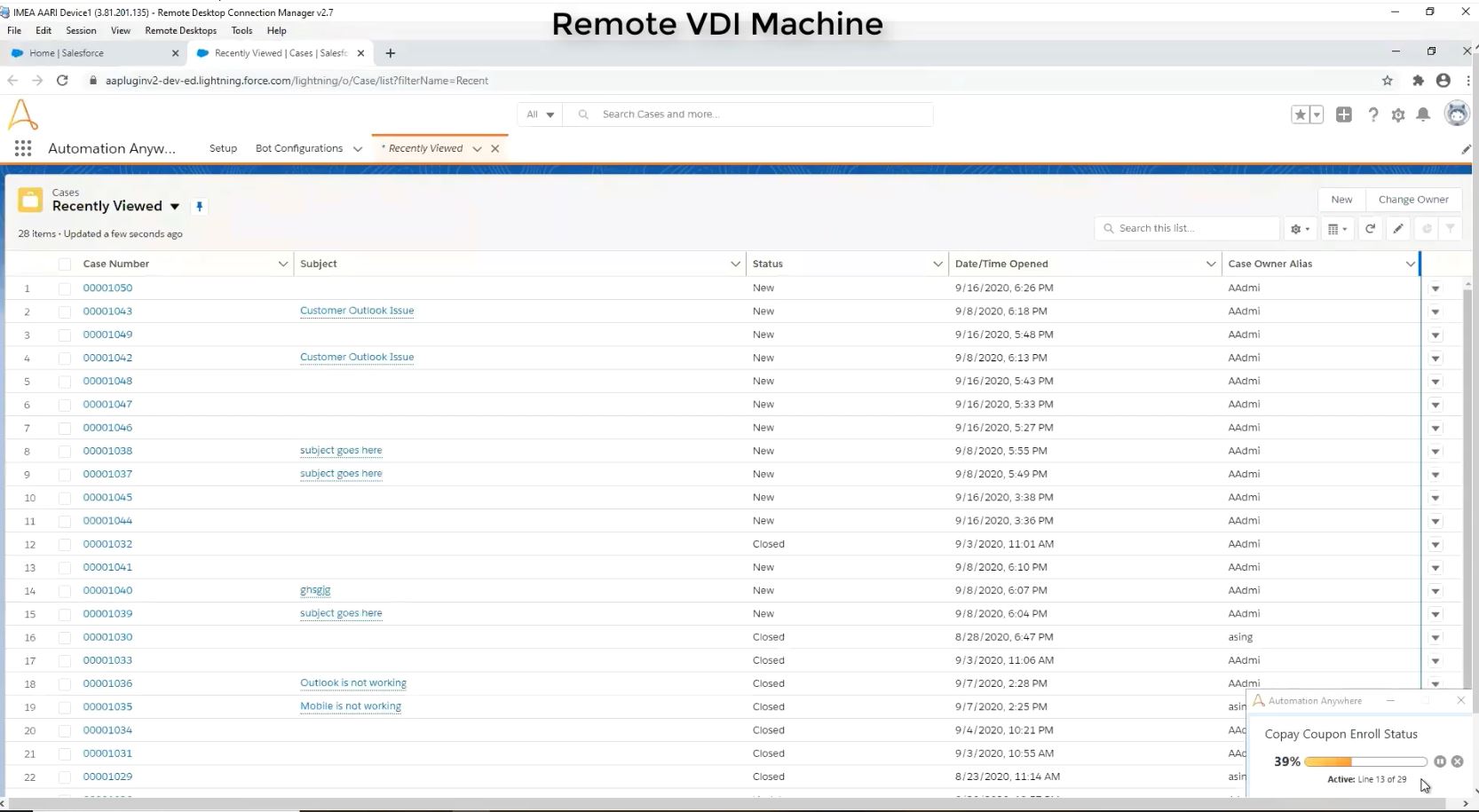Screen dimensions: 1479x812
Task: Open the Remote Desktops menu
Action: click(x=181, y=30)
